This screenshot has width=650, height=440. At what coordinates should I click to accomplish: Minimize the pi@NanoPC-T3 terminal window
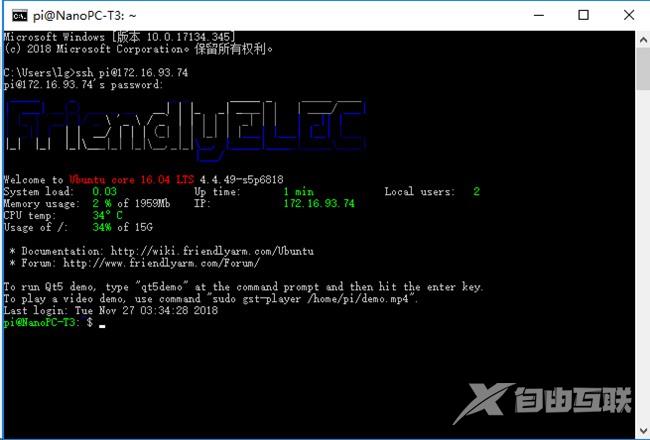(x=538, y=15)
